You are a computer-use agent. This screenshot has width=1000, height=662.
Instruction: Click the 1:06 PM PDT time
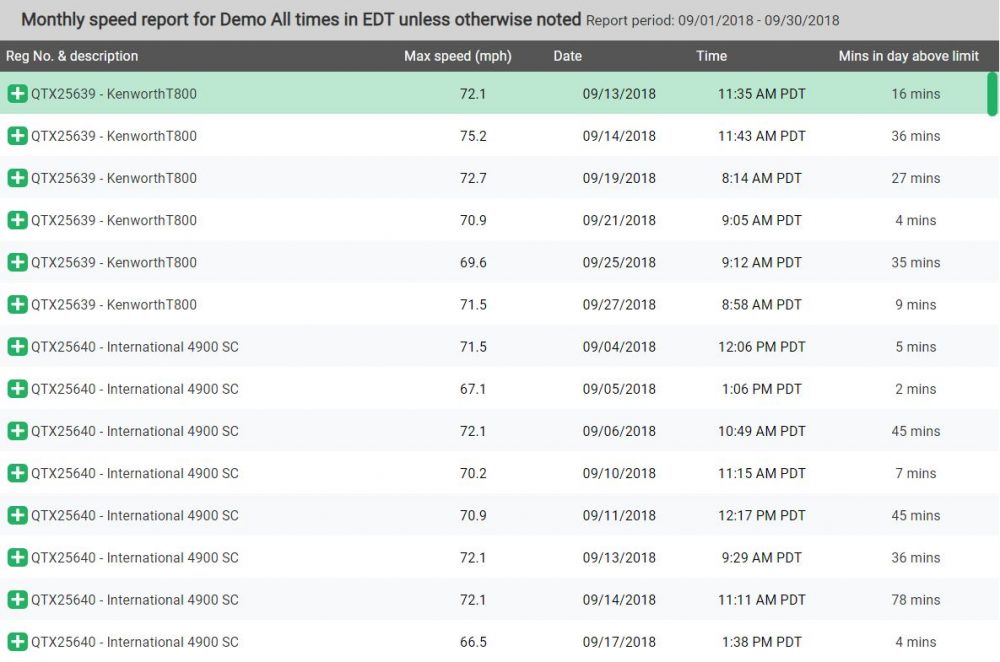tap(761, 388)
